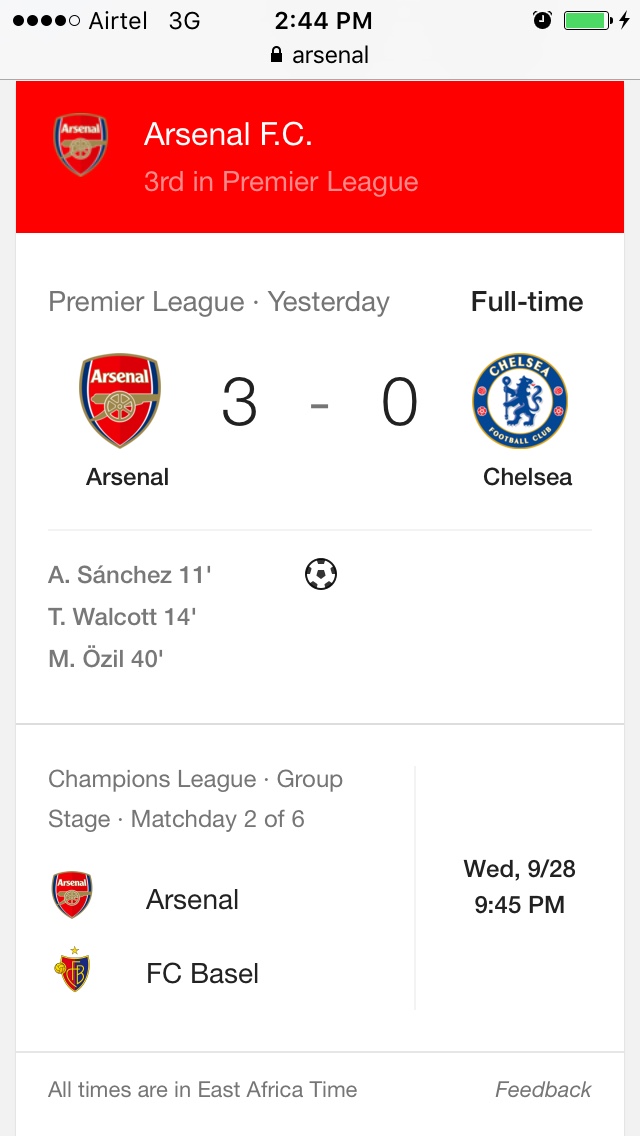Tap the Full-time match status label
Screen dimensions: 640x1136
527,302
